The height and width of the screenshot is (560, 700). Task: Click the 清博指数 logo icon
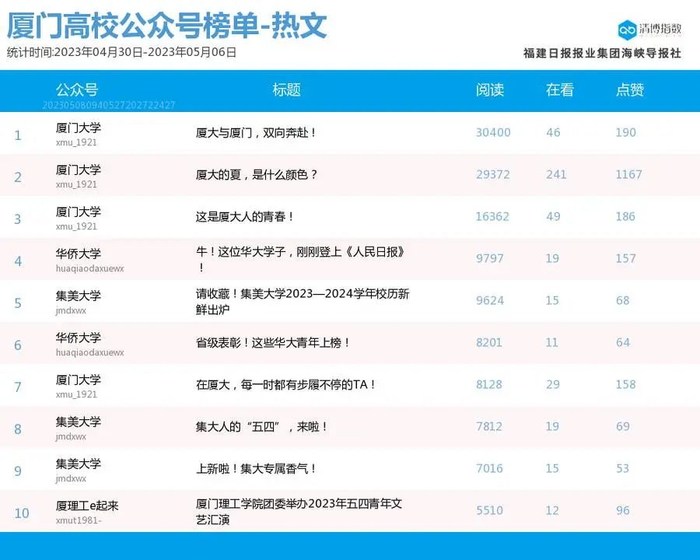(627, 30)
